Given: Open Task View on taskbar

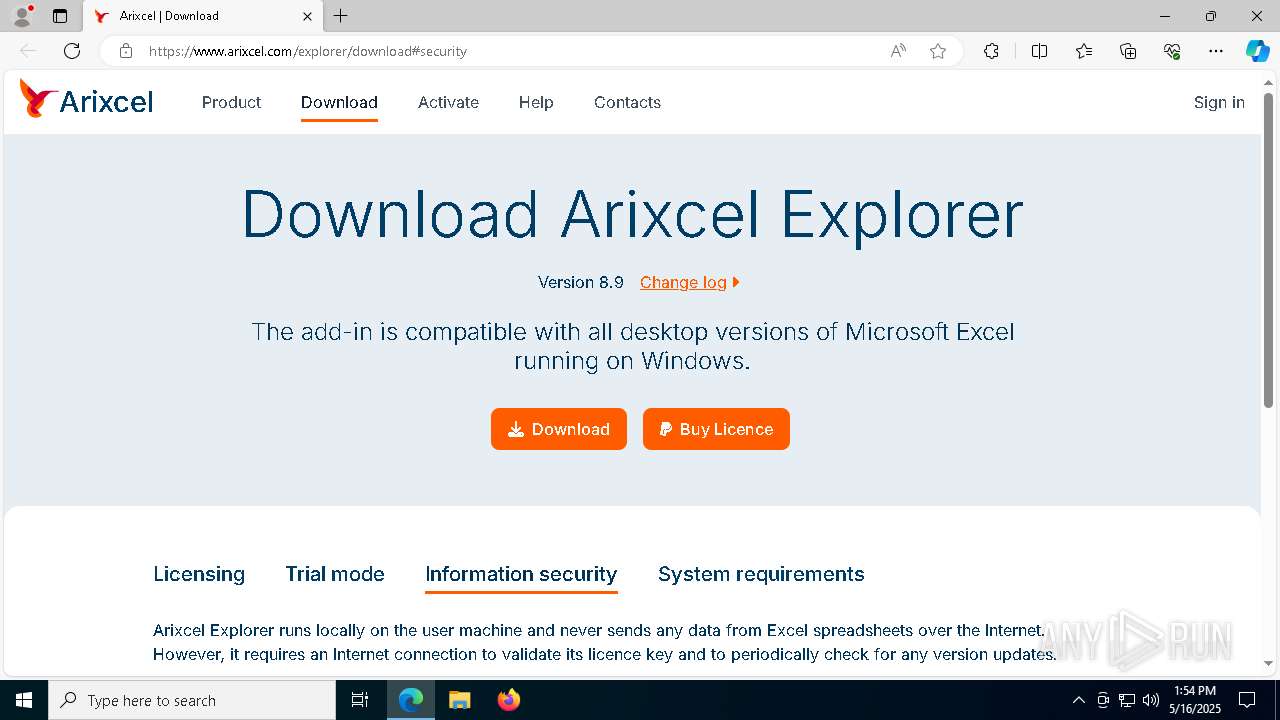Looking at the screenshot, I should [x=360, y=700].
